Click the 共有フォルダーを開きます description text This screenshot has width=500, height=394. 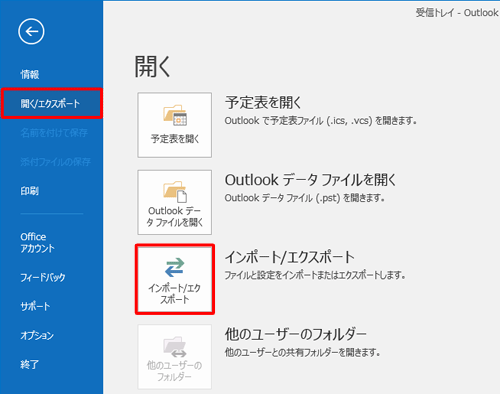click(302, 352)
